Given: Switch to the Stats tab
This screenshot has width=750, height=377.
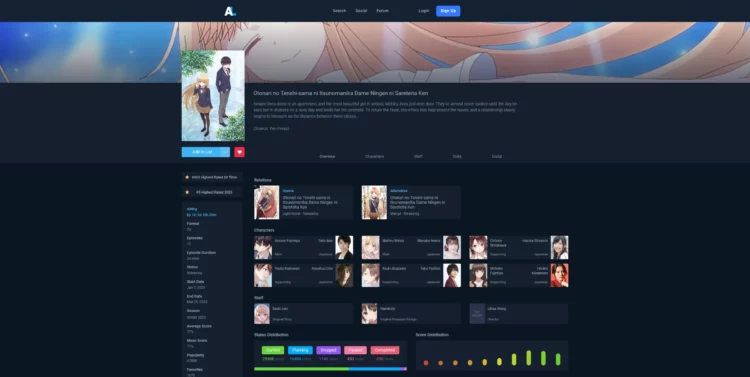Looking at the screenshot, I should pyautogui.click(x=457, y=156).
